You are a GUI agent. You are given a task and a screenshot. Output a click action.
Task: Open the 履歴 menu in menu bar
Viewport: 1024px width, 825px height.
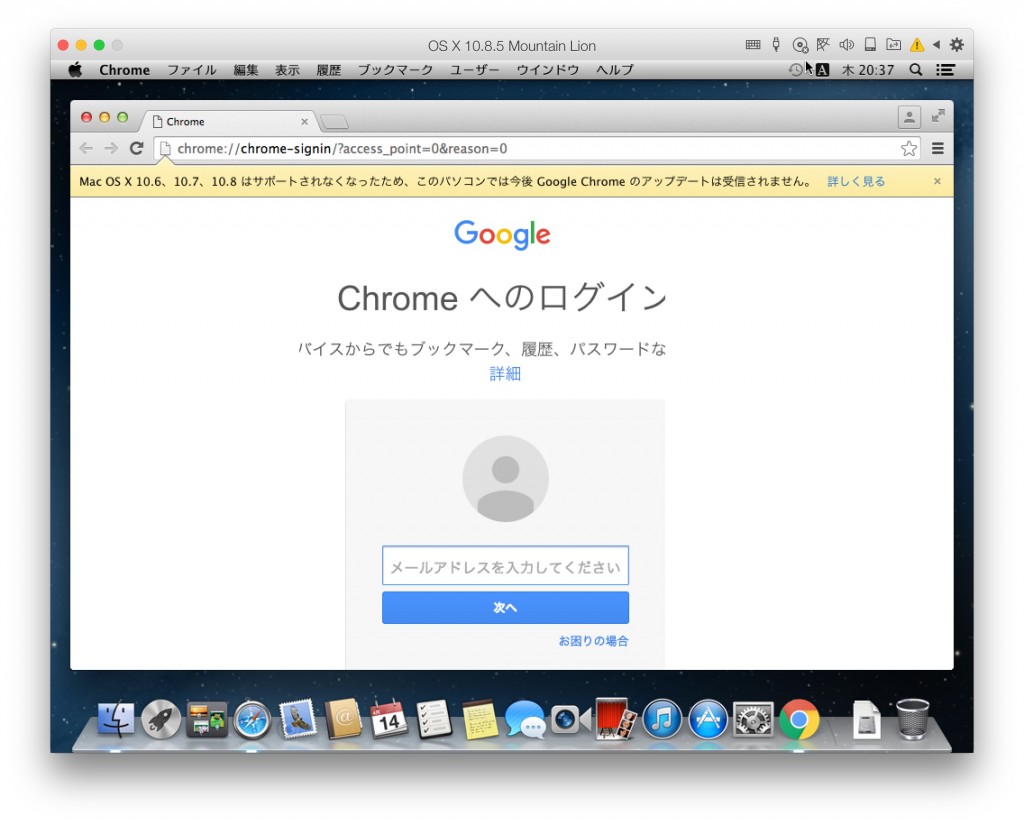328,70
